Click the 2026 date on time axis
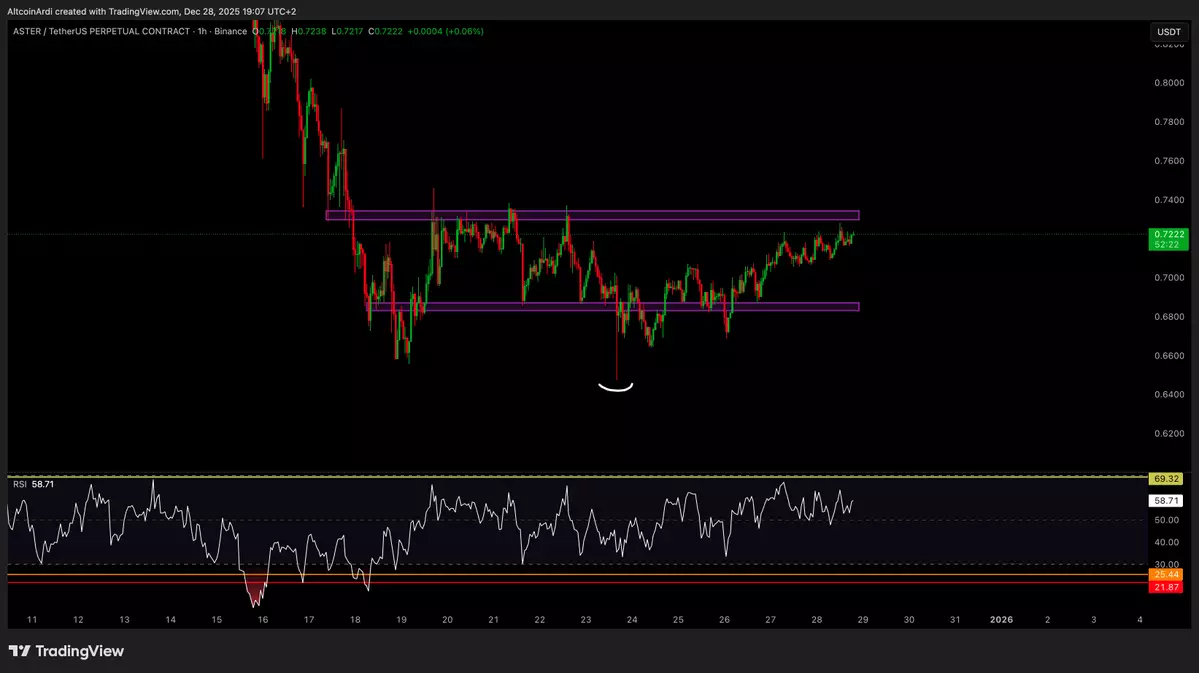Screen dimensions: 1199x673 coord(1001,620)
